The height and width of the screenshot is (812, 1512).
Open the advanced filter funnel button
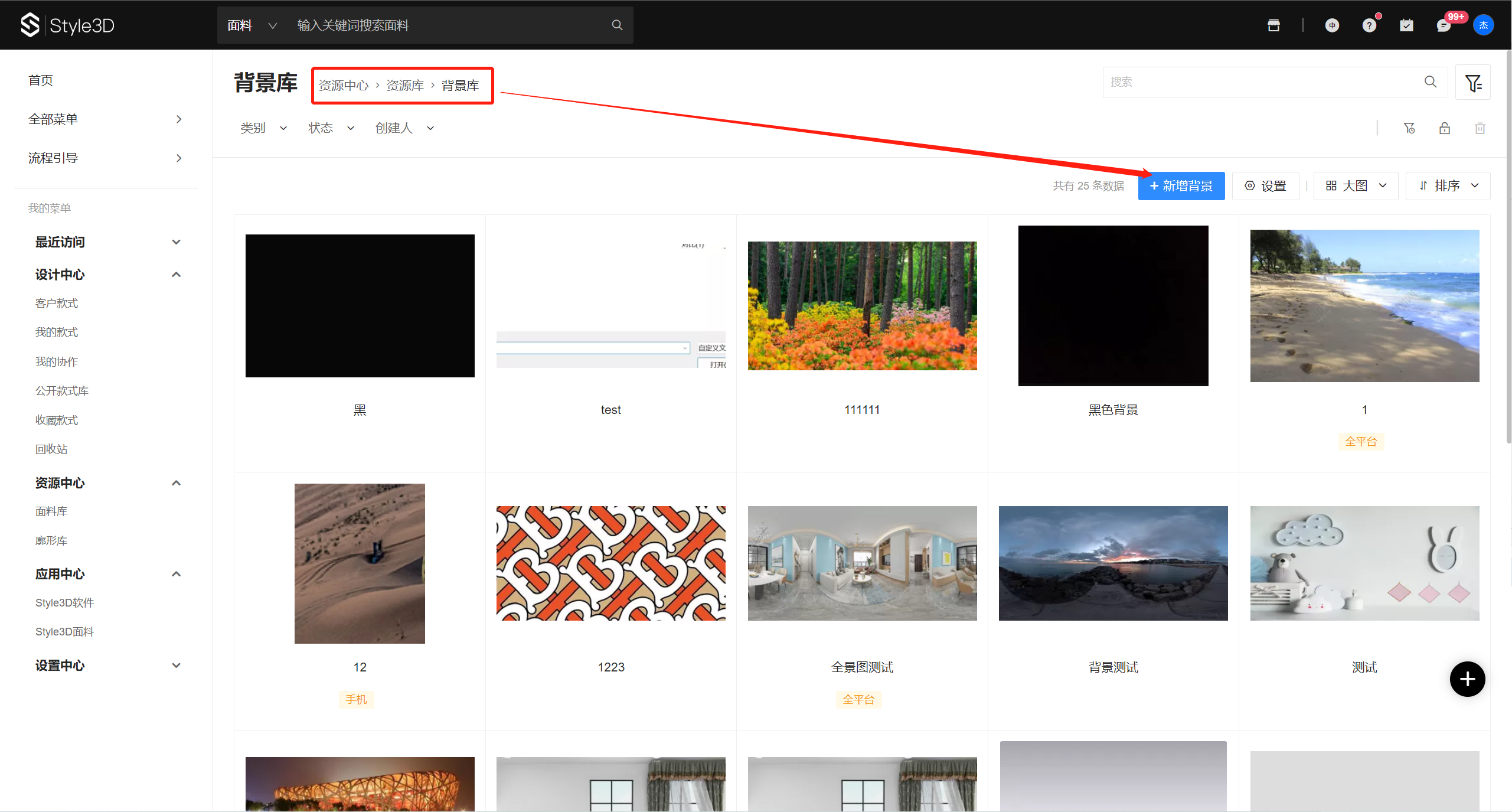pos(1473,82)
